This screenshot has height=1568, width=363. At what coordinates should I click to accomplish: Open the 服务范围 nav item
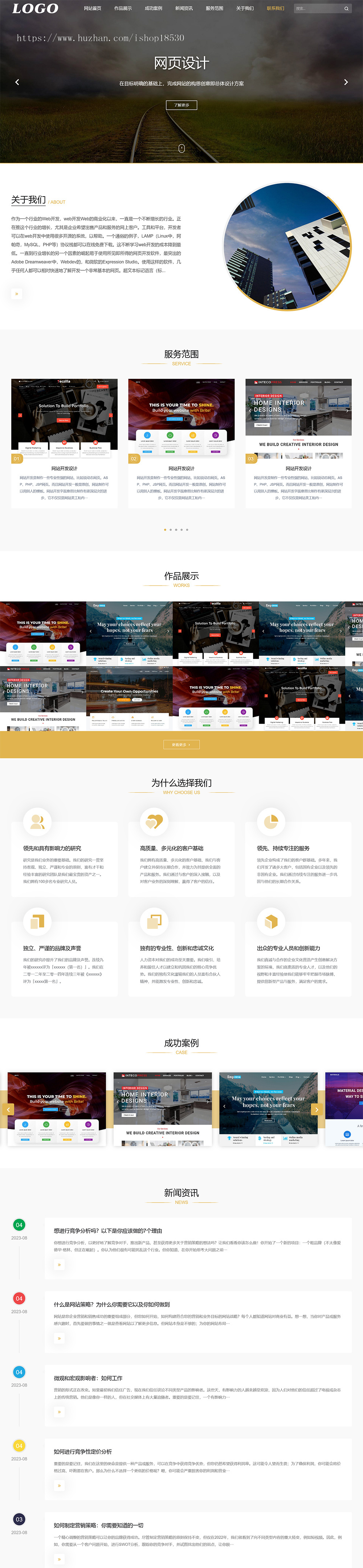tap(214, 8)
